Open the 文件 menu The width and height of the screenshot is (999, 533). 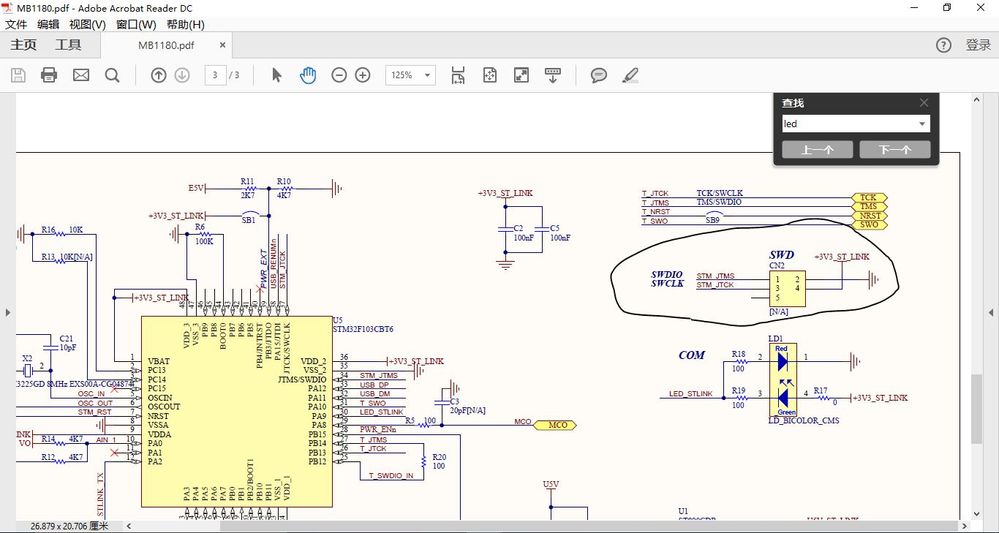(x=16, y=25)
